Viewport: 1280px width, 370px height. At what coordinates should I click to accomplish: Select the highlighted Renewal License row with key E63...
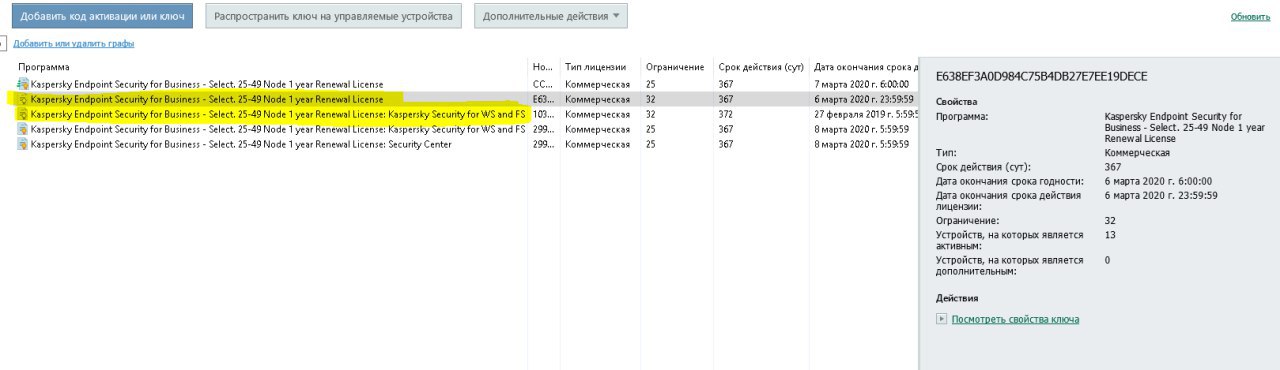(467, 100)
